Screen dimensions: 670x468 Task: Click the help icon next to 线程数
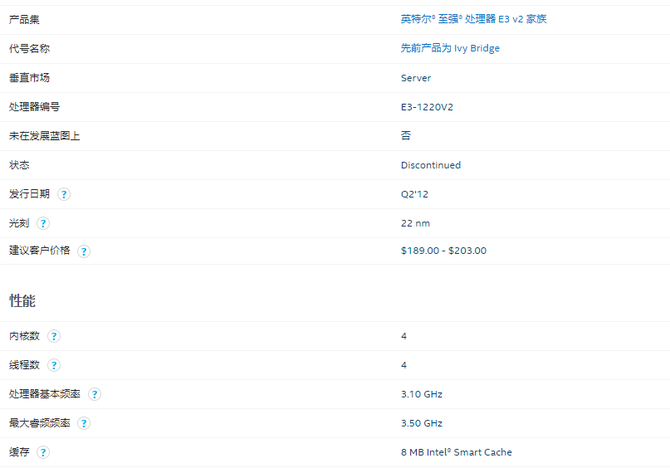point(54,365)
